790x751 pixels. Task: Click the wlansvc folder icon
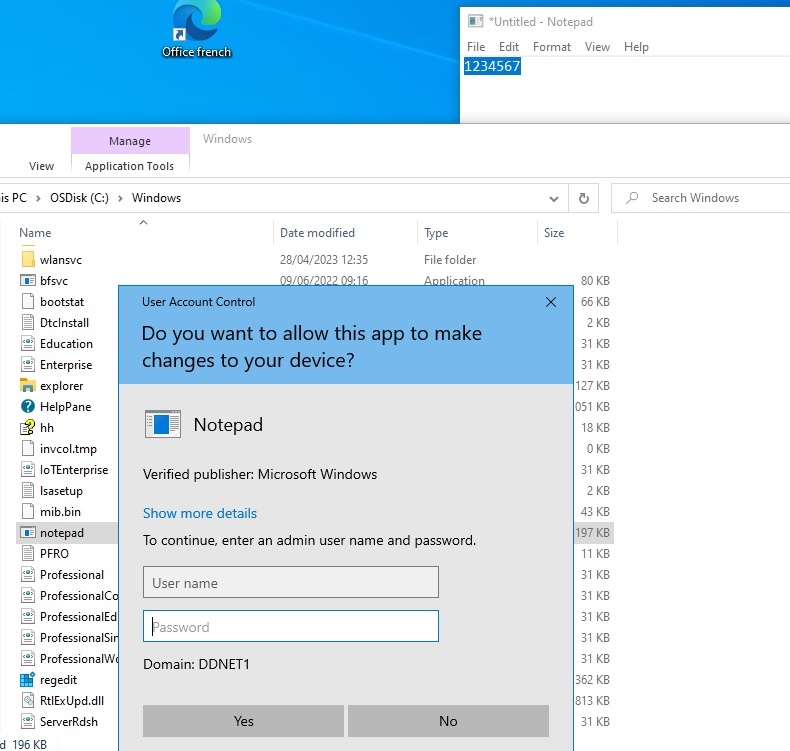(28, 259)
